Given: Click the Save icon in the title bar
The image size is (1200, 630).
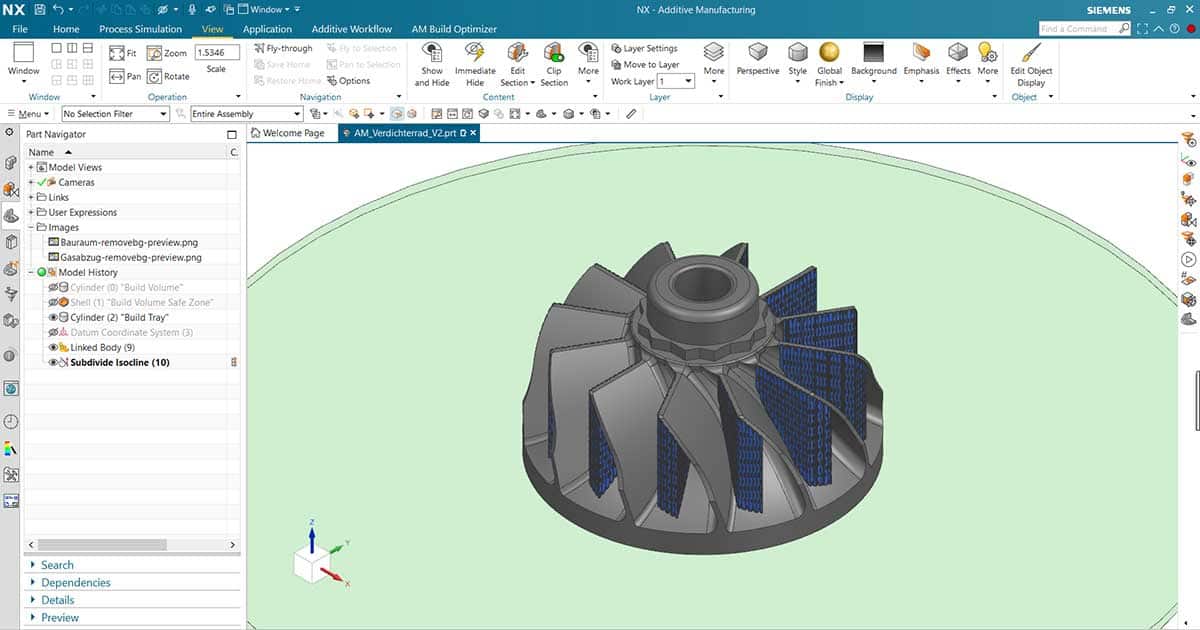Looking at the screenshot, I should point(39,9).
